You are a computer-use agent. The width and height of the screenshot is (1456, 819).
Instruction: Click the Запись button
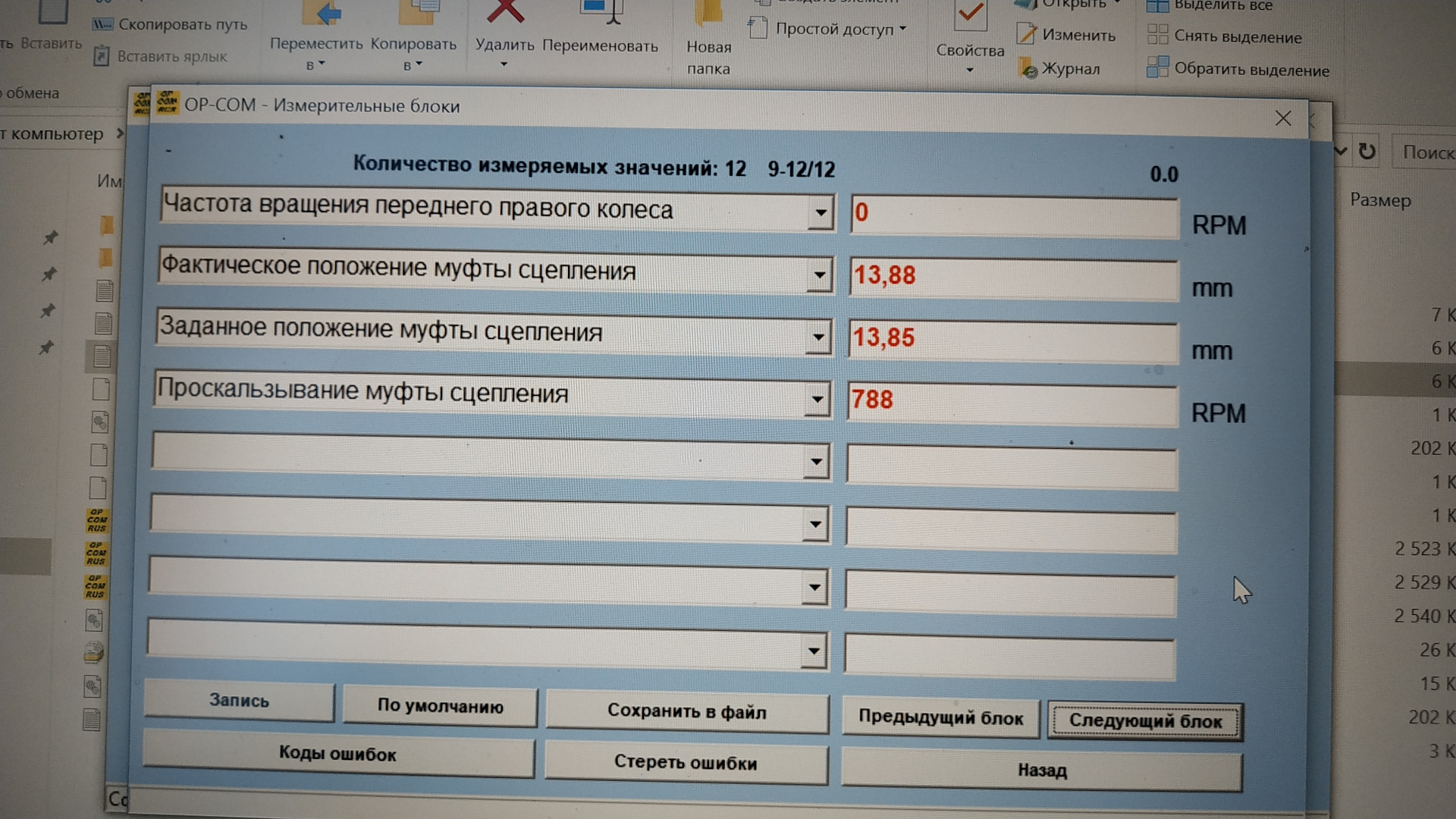pyautogui.click(x=239, y=701)
